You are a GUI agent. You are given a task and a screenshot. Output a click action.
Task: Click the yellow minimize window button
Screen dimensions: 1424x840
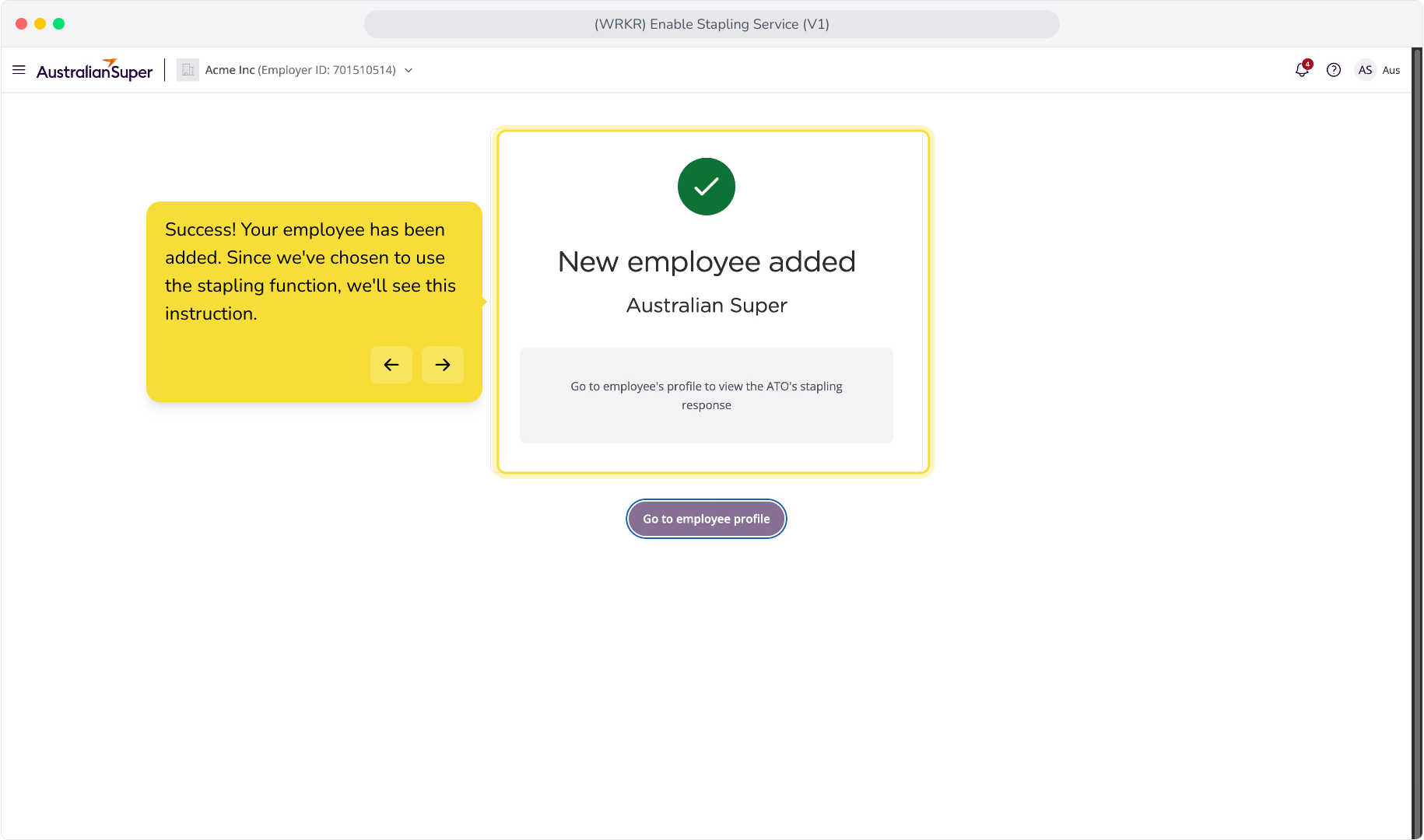[40, 24]
